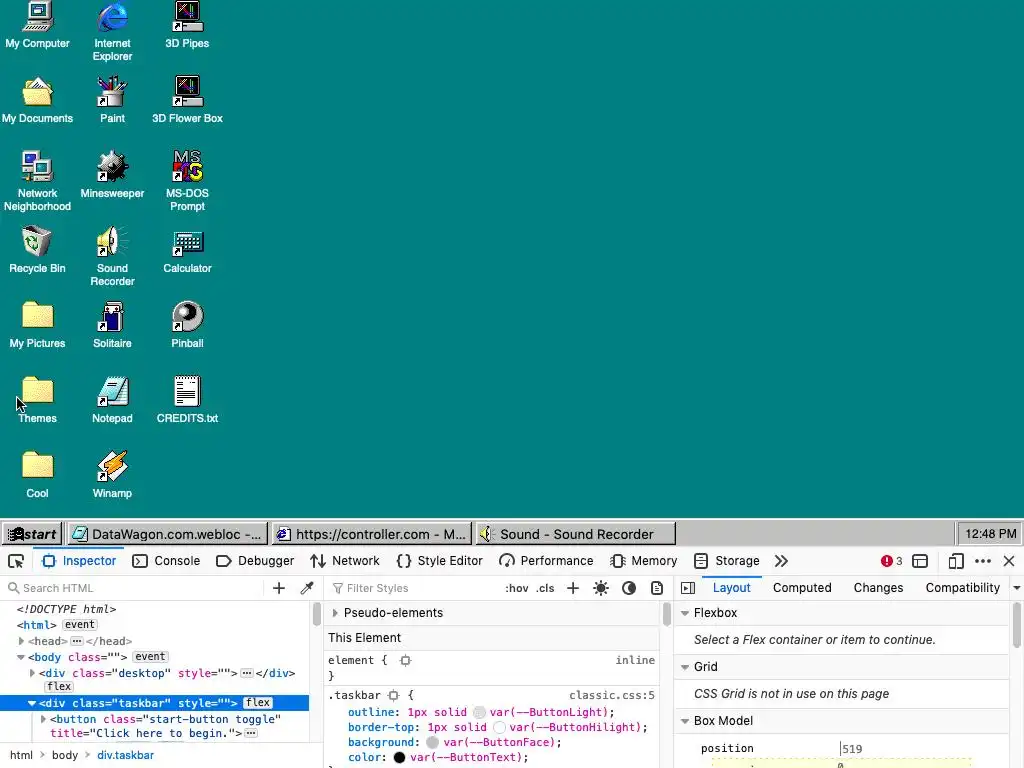Switch to DataWagon.com.webloc taskbar window
The height and width of the screenshot is (768, 1024).
coord(167,534)
